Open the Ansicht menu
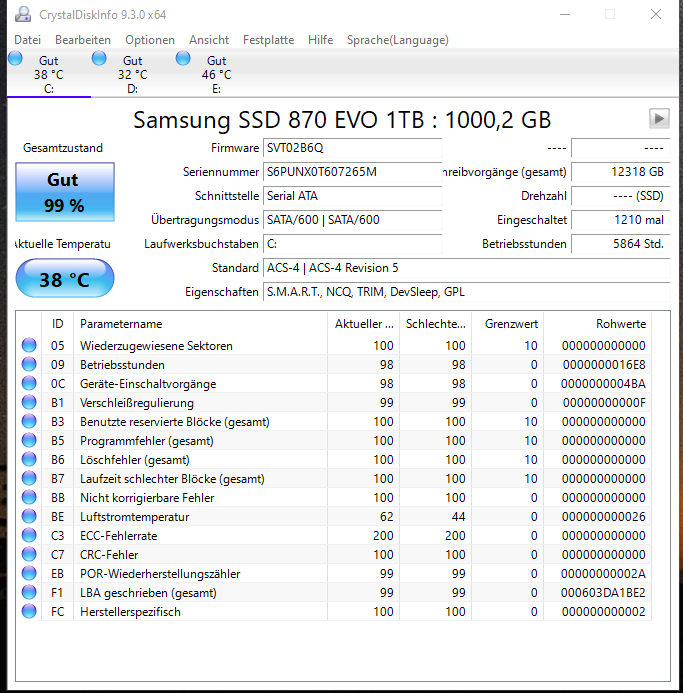Image resolution: width=683 pixels, height=693 pixels. [209, 40]
